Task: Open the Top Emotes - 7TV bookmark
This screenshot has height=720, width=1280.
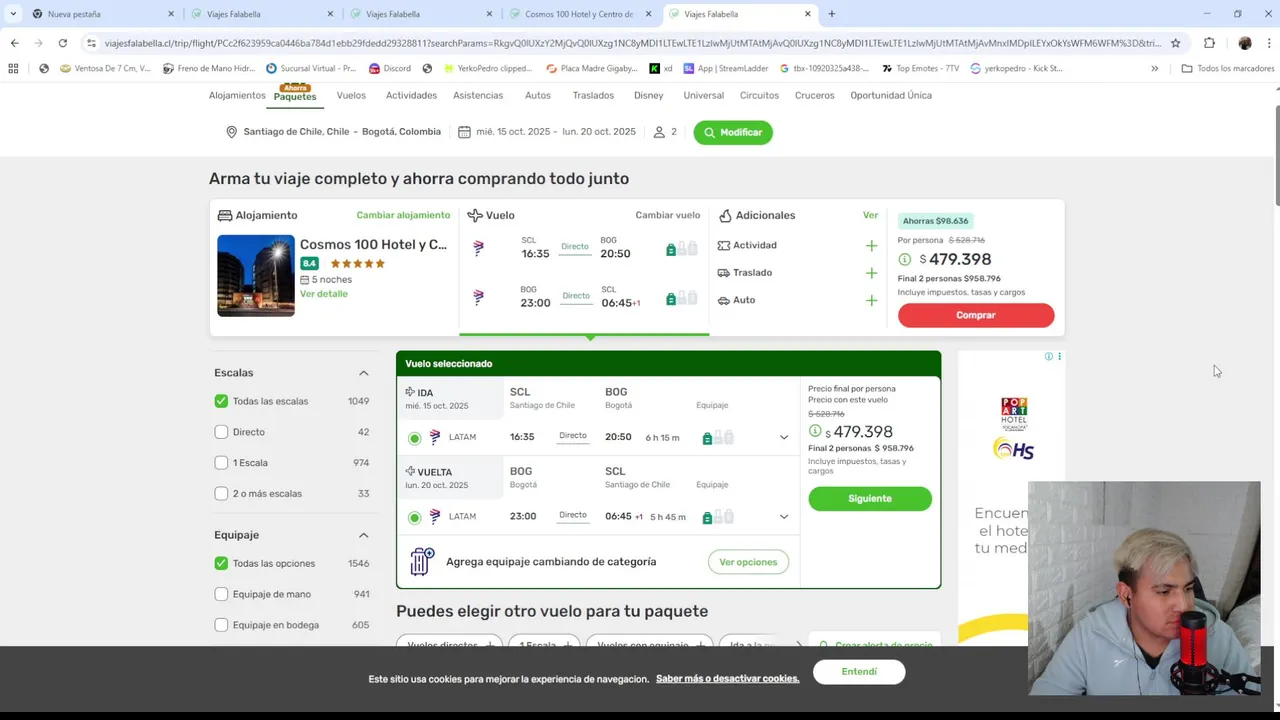Action: point(920,68)
